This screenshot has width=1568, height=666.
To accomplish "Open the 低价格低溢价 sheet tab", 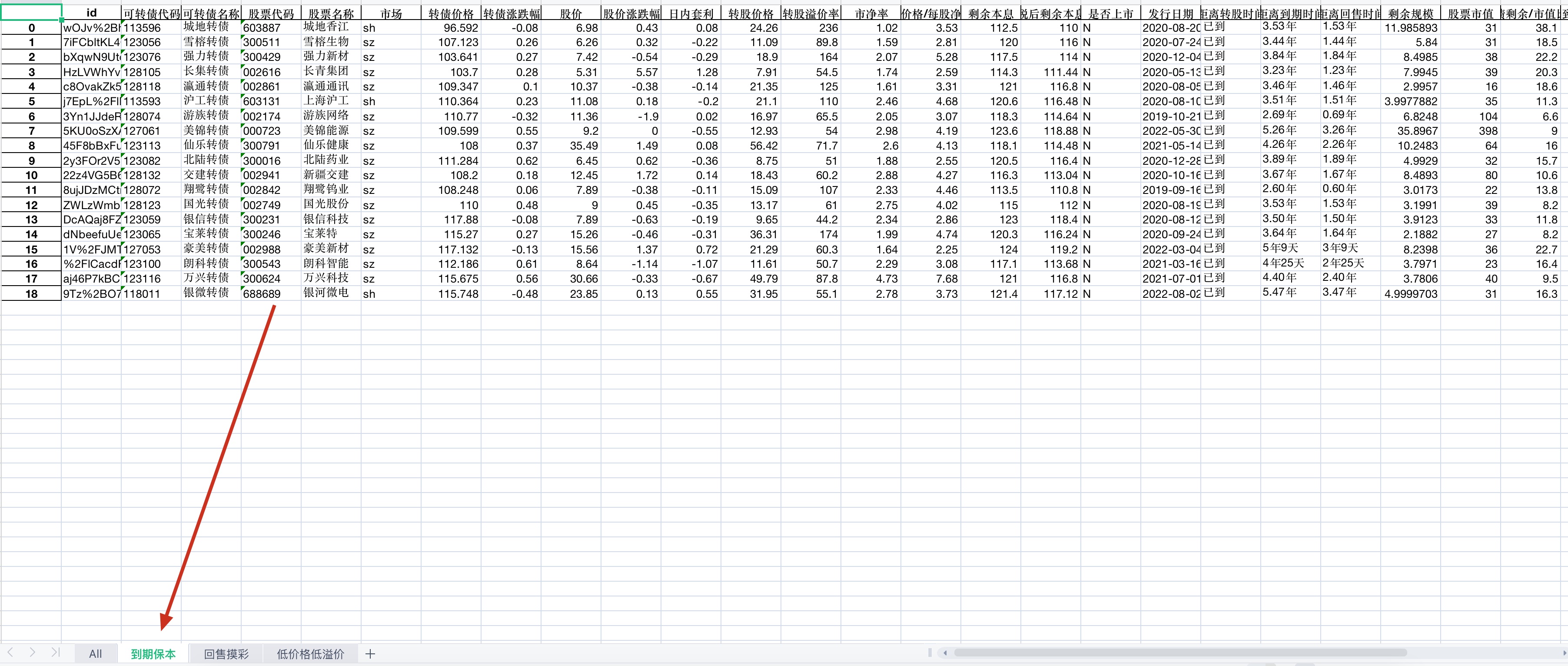I will point(310,654).
